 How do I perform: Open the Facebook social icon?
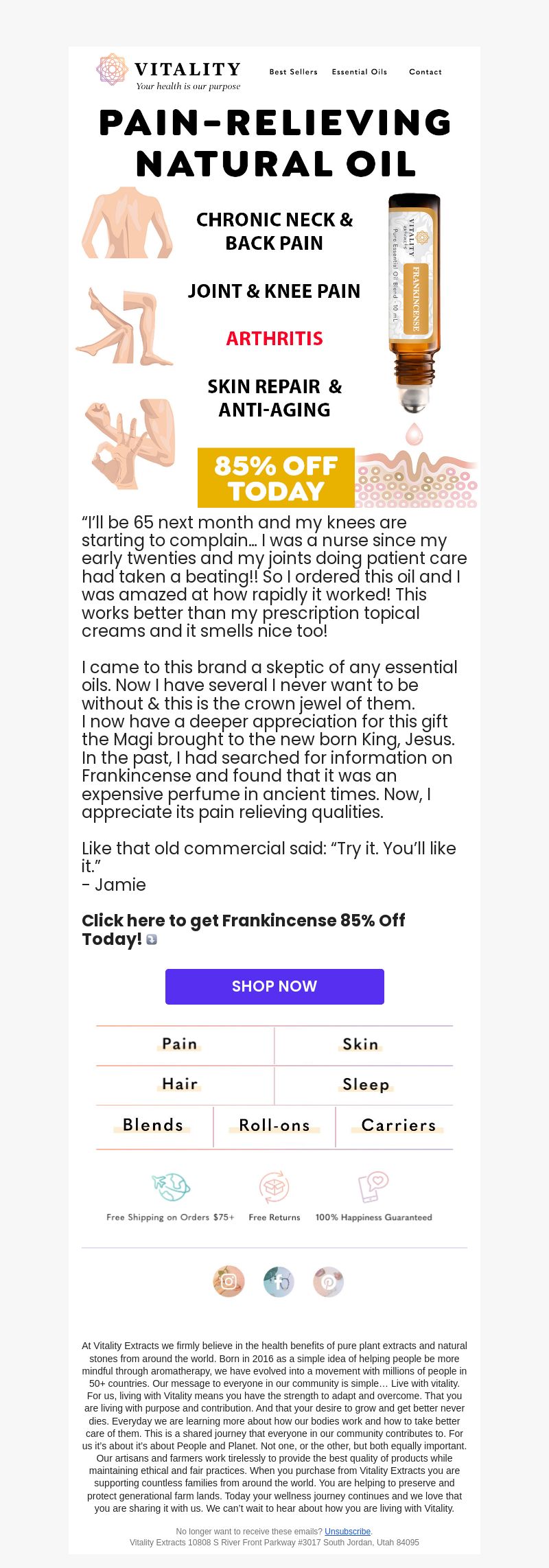279,1281
